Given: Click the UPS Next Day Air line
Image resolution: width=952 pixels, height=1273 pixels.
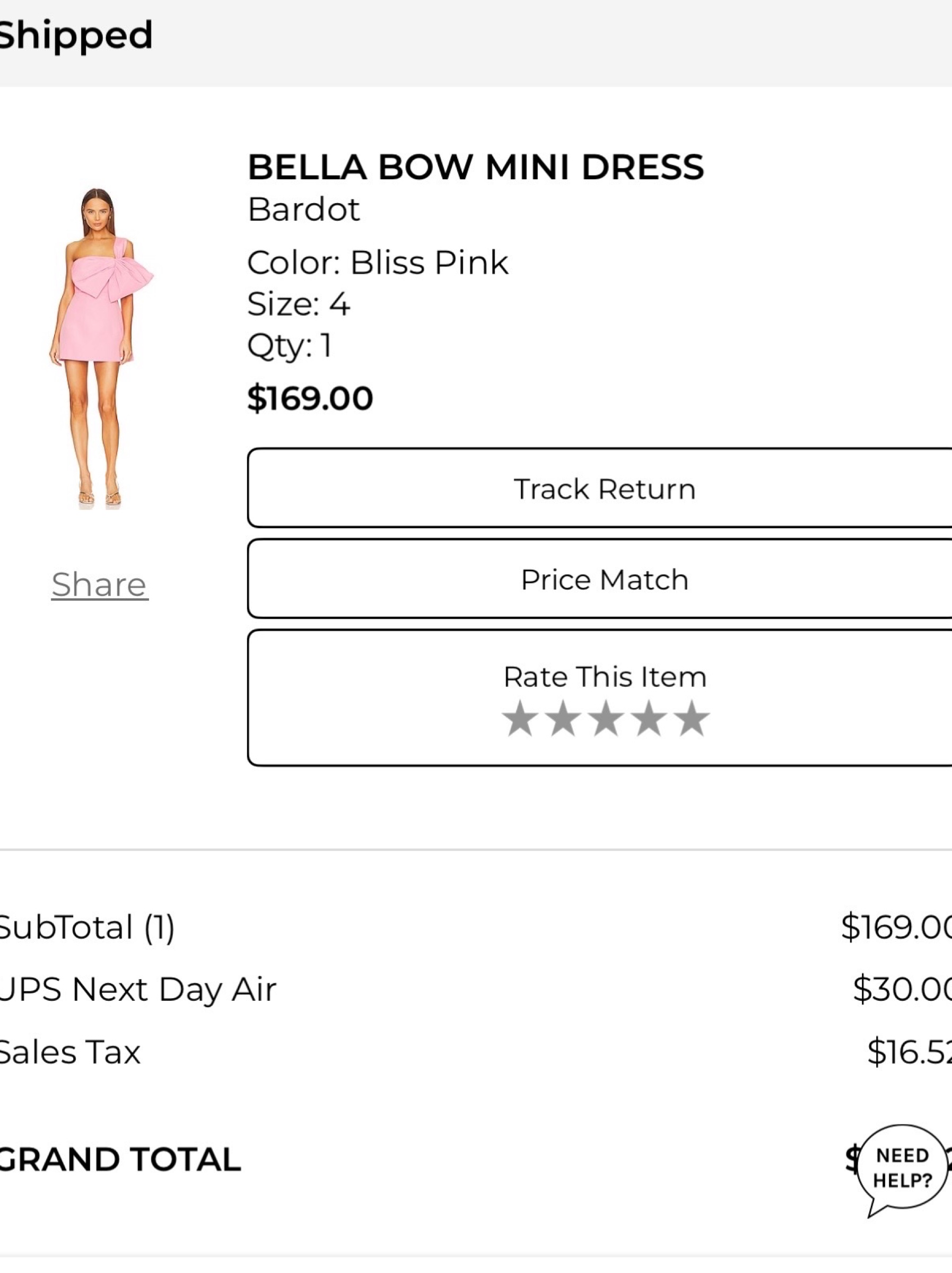Looking at the screenshot, I should pos(476,990).
